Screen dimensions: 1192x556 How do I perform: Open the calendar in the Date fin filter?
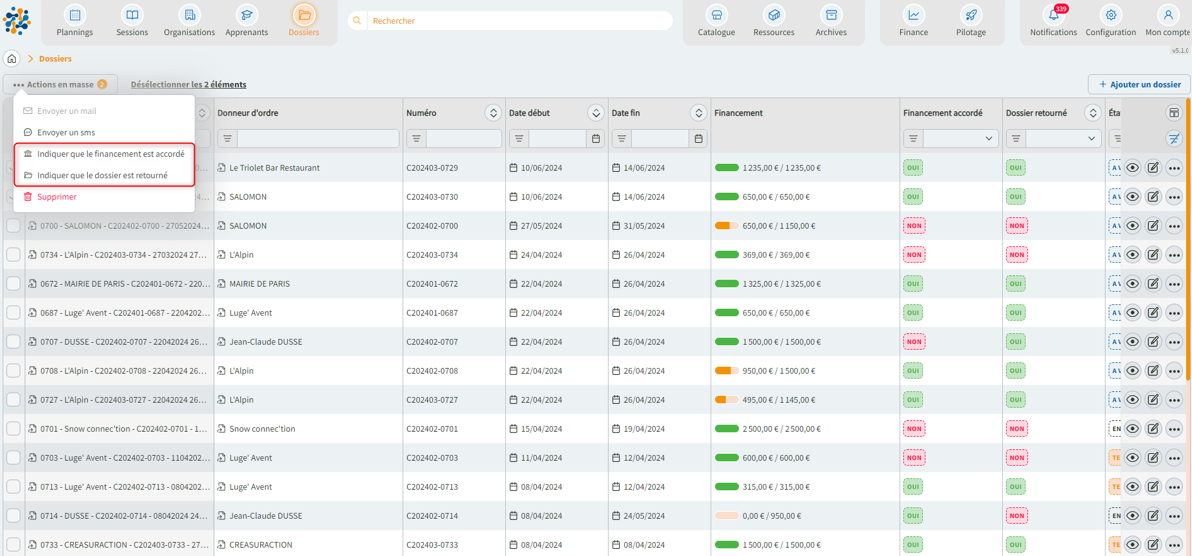point(699,138)
